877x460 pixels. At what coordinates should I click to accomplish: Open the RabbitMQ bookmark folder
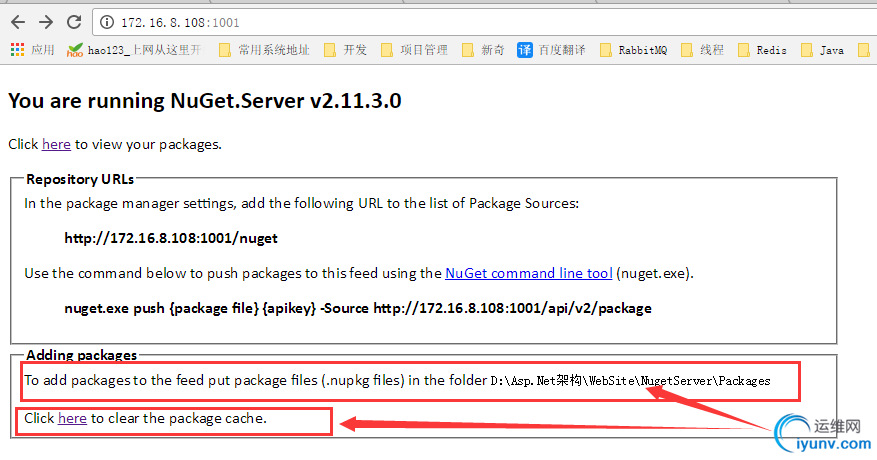click(x=634, y=50)
